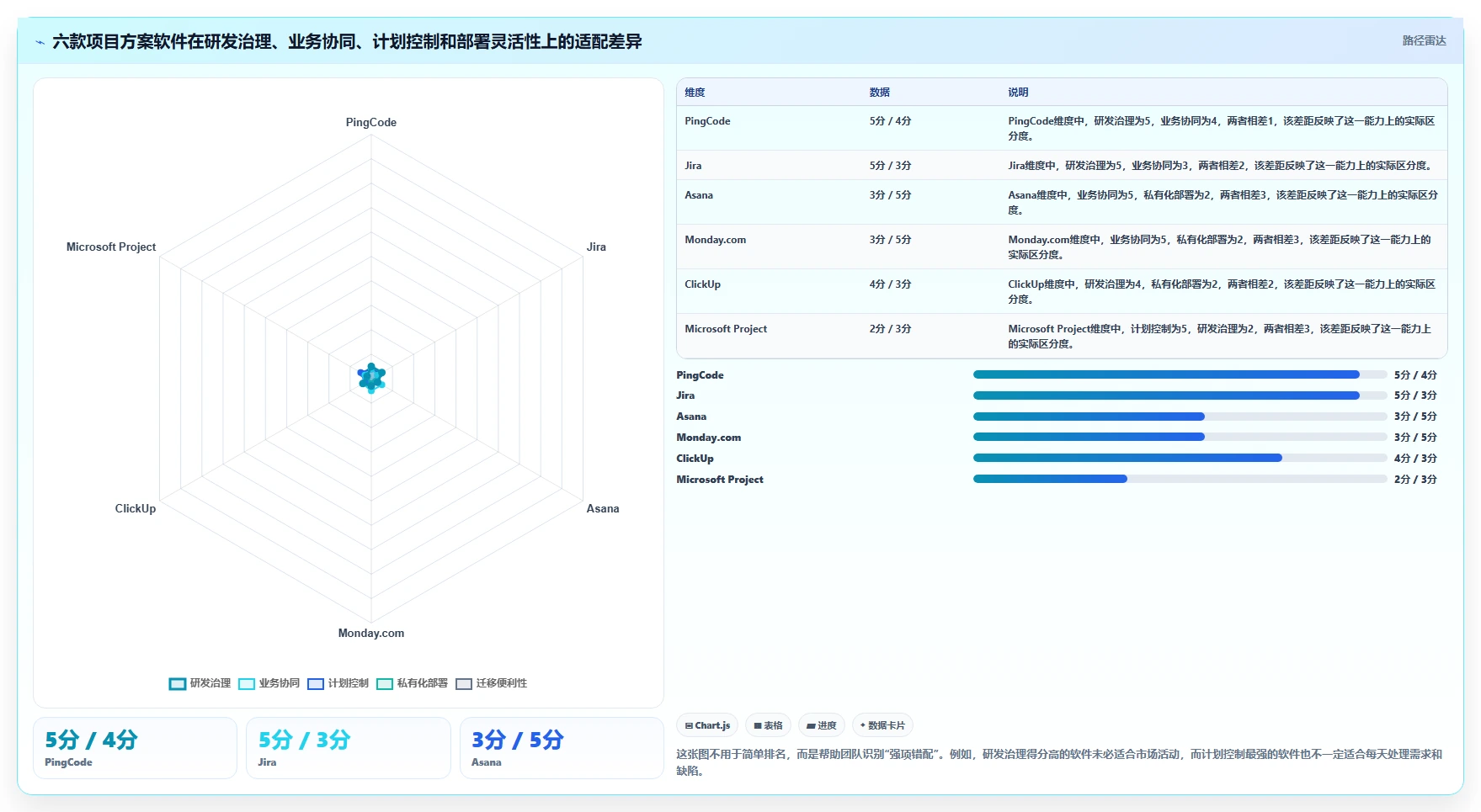This screenshot has width=1481, height=812.
Task: Click the ClickUp description text in table
Action: tap(1222, 292)
